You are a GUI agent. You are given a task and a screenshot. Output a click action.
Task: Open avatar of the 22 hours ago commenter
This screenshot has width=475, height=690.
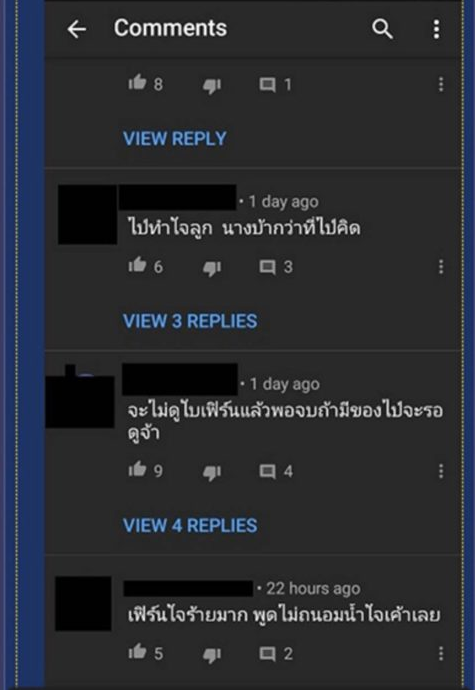coord(83,603)
